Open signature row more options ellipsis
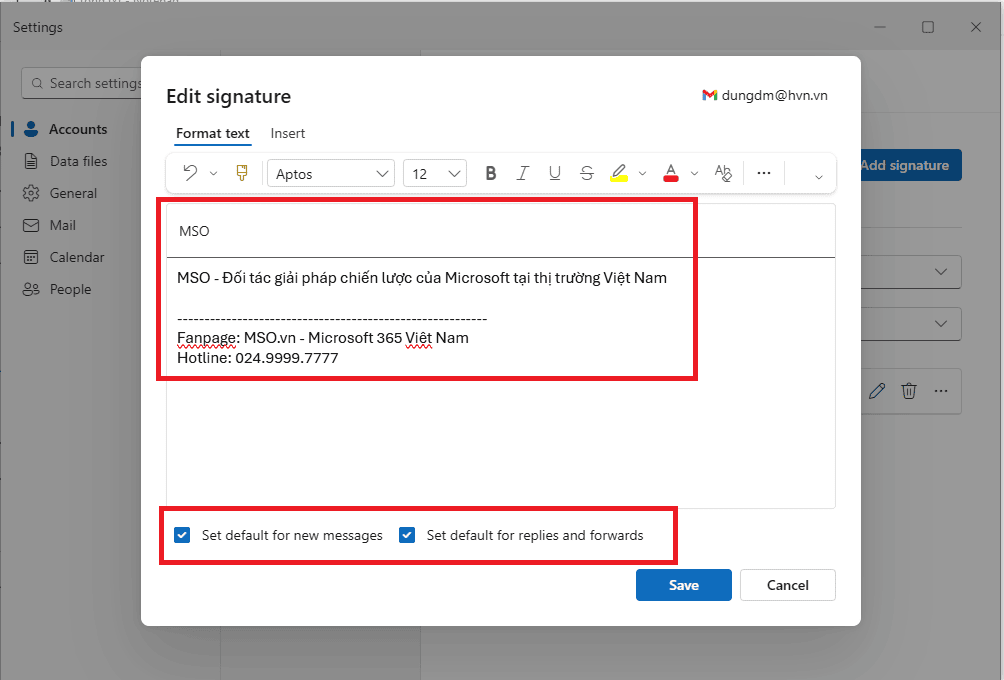 (941, 391)
